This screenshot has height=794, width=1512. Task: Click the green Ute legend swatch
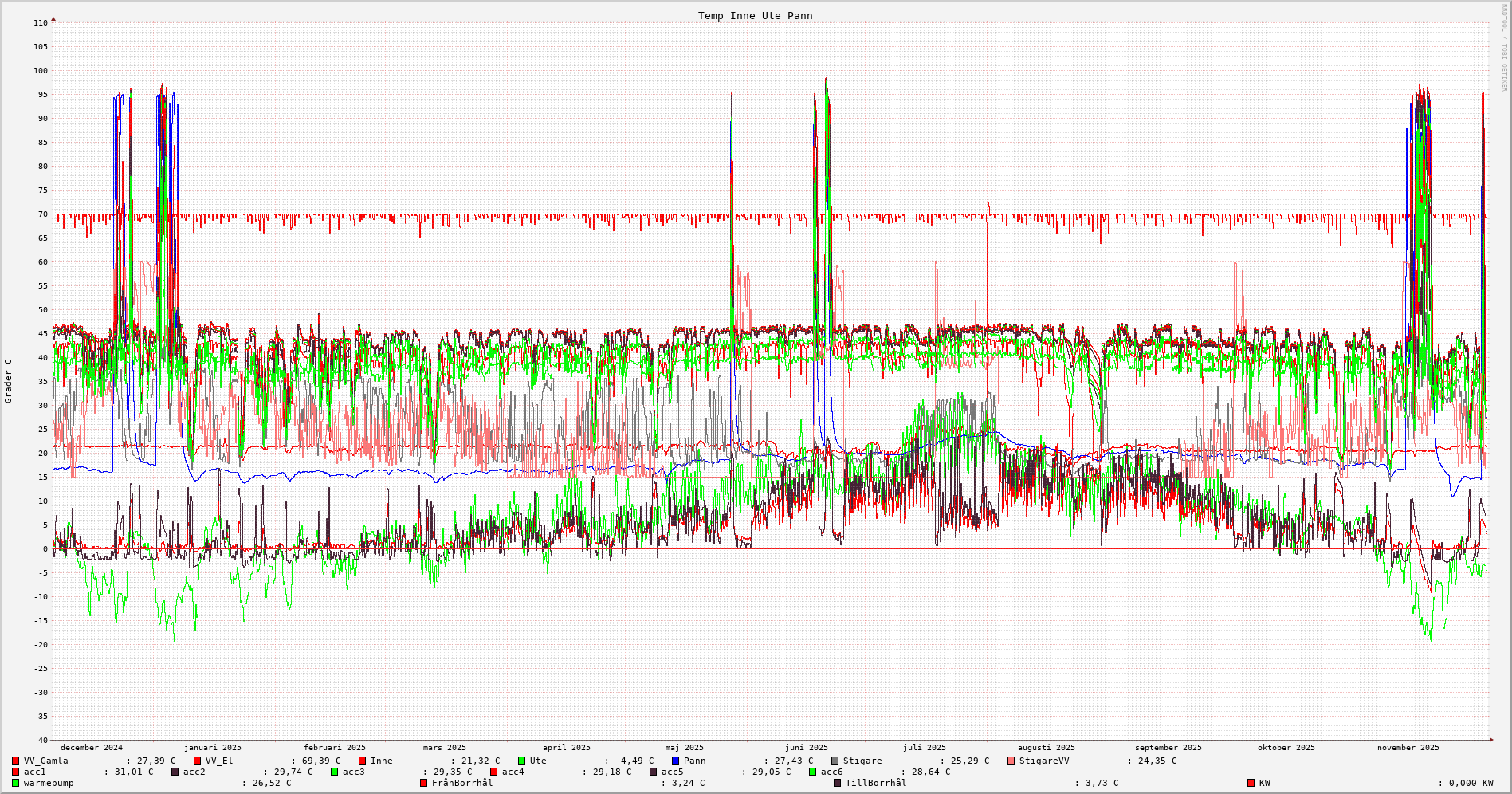(x=522, y=761)
